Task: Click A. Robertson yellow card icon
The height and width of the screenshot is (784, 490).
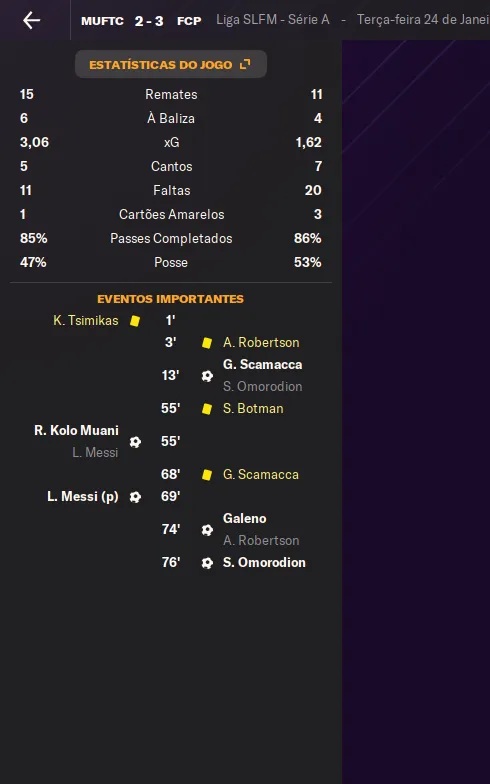Action: click(206, 343)
